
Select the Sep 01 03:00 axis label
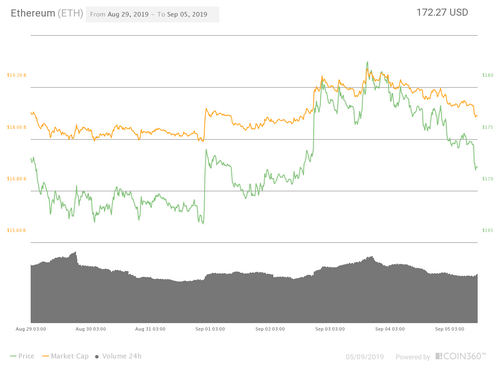click(210, 329)
